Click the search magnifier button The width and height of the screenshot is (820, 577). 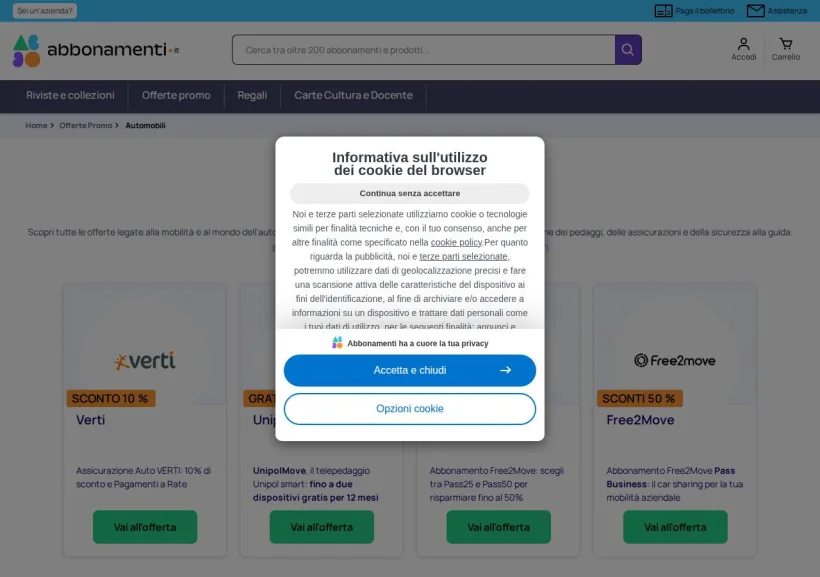coord(628,50)
